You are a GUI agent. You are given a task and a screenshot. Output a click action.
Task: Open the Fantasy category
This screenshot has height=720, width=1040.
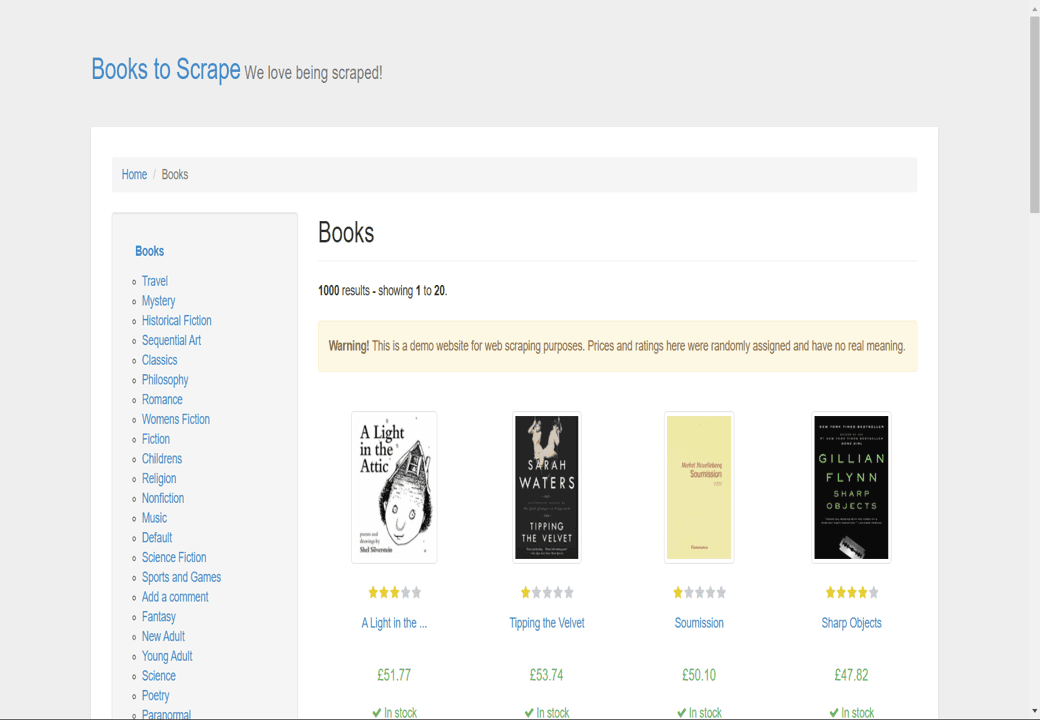click(x=159, y=617)
